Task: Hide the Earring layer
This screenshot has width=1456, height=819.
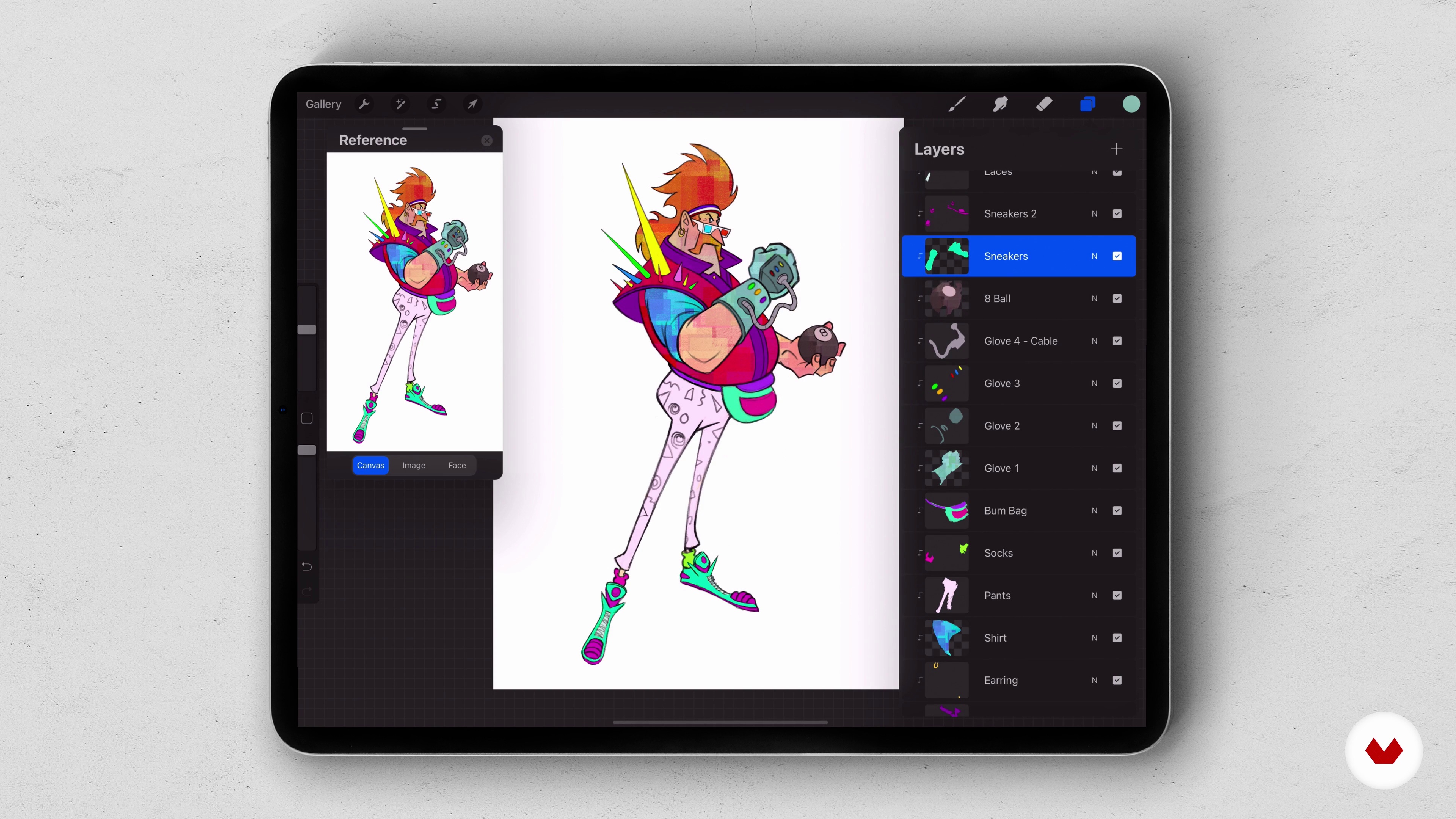Action: (x=1117, y=680)
